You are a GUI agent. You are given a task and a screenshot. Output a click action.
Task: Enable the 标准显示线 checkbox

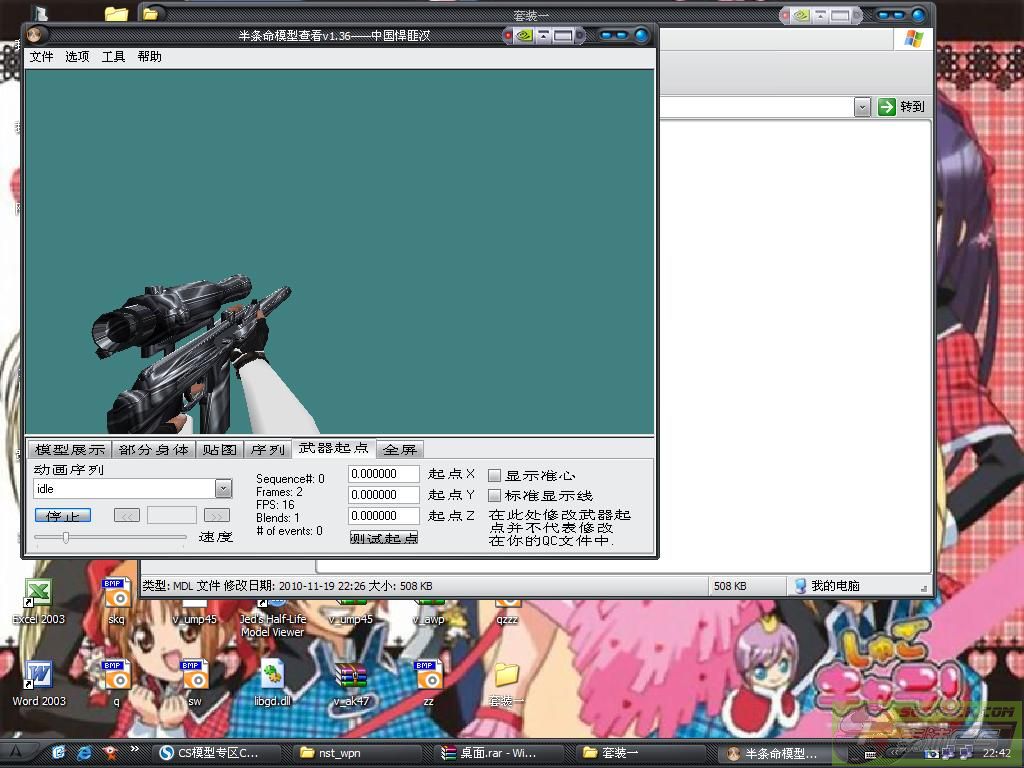coord(494,495)
